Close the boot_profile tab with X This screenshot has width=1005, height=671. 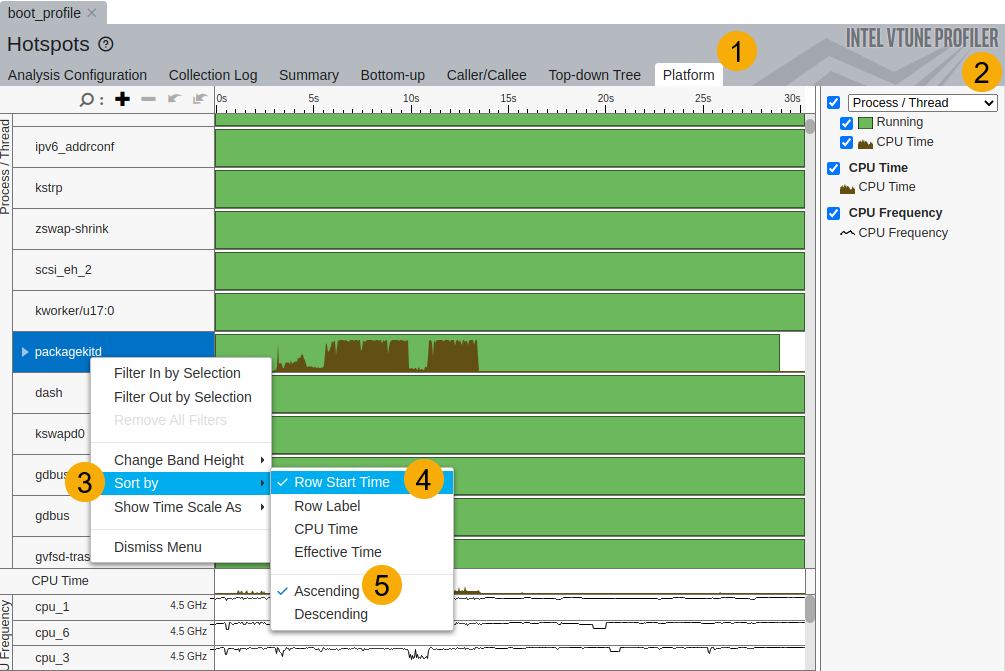(92, 13)
